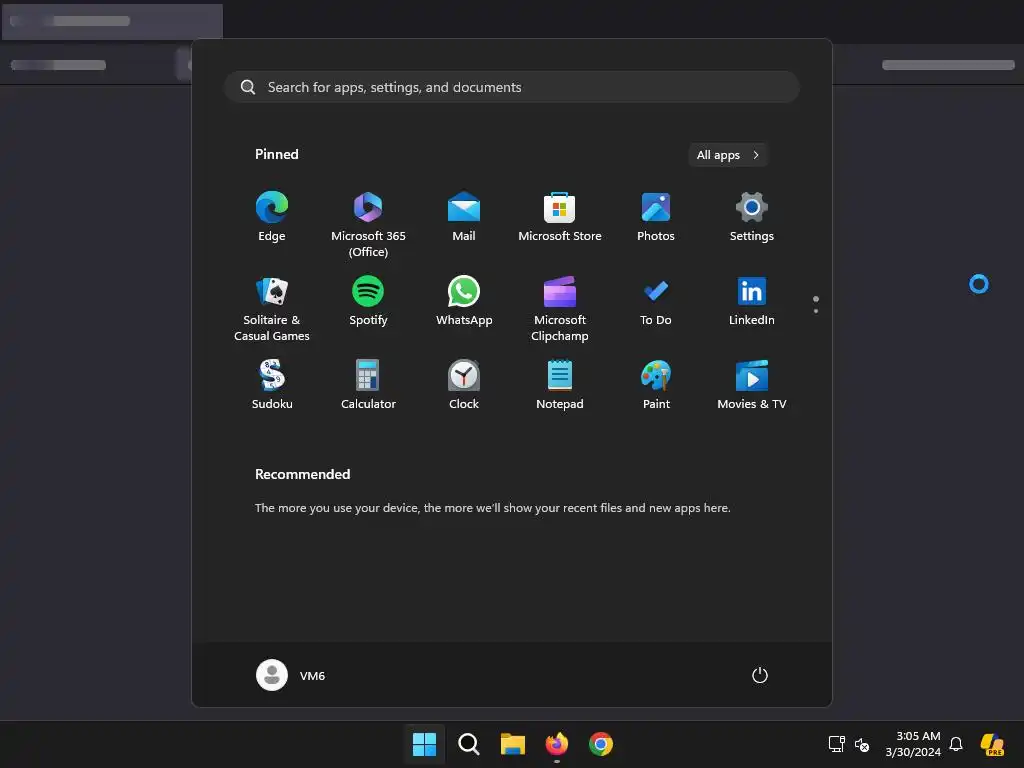Click the Windows Start button on taskbar
This screenshot has width=1024, height=768.
(x=424, y=744)
